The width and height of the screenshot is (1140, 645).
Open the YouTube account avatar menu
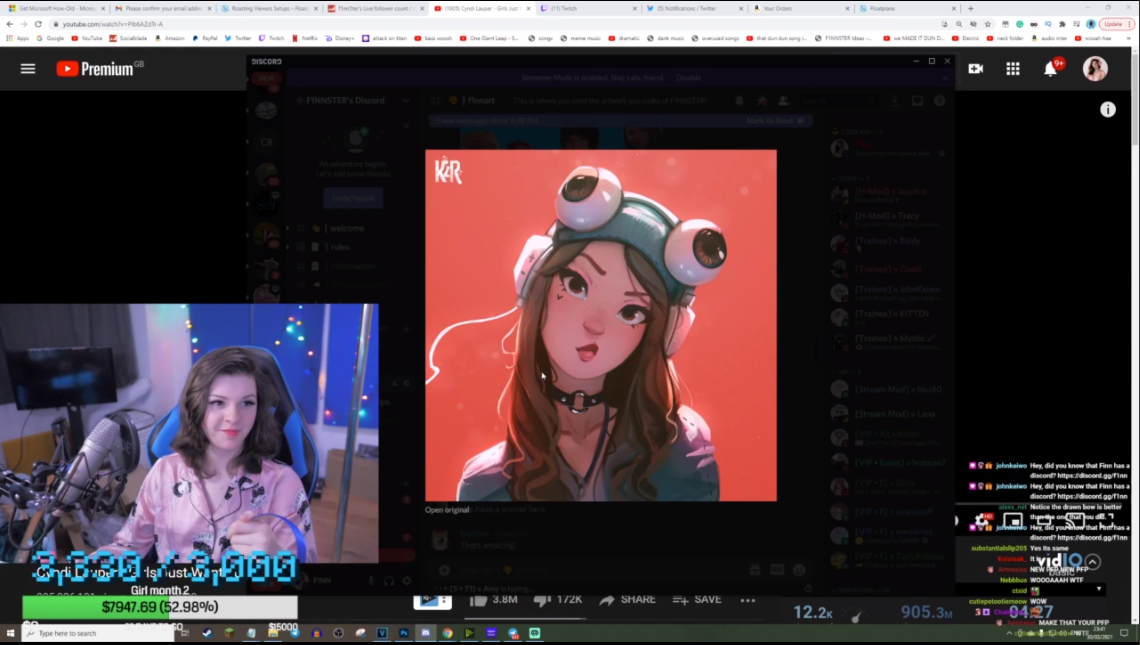click(x=1095, y=68)
